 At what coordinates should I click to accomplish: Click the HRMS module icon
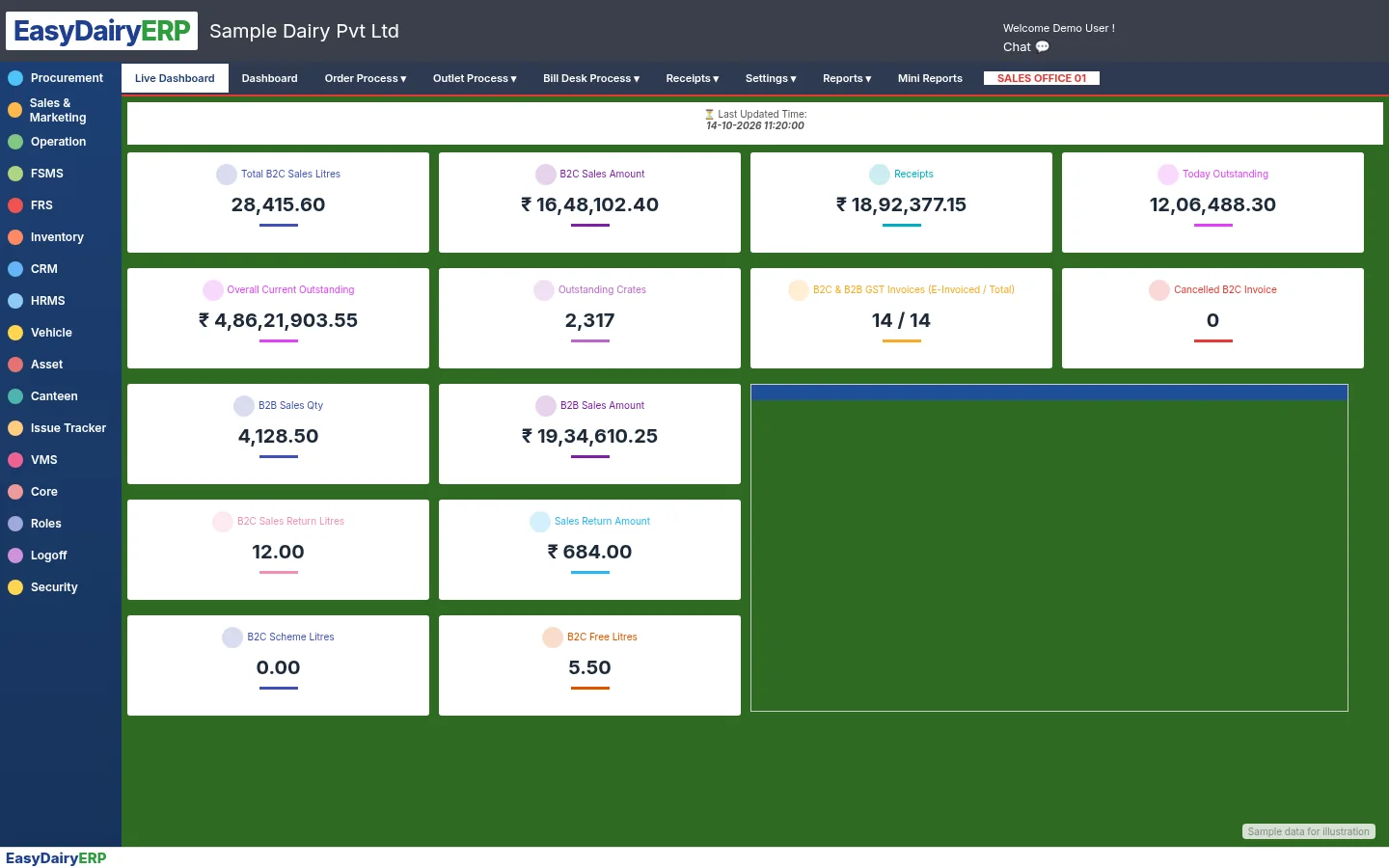coord(15,301)
